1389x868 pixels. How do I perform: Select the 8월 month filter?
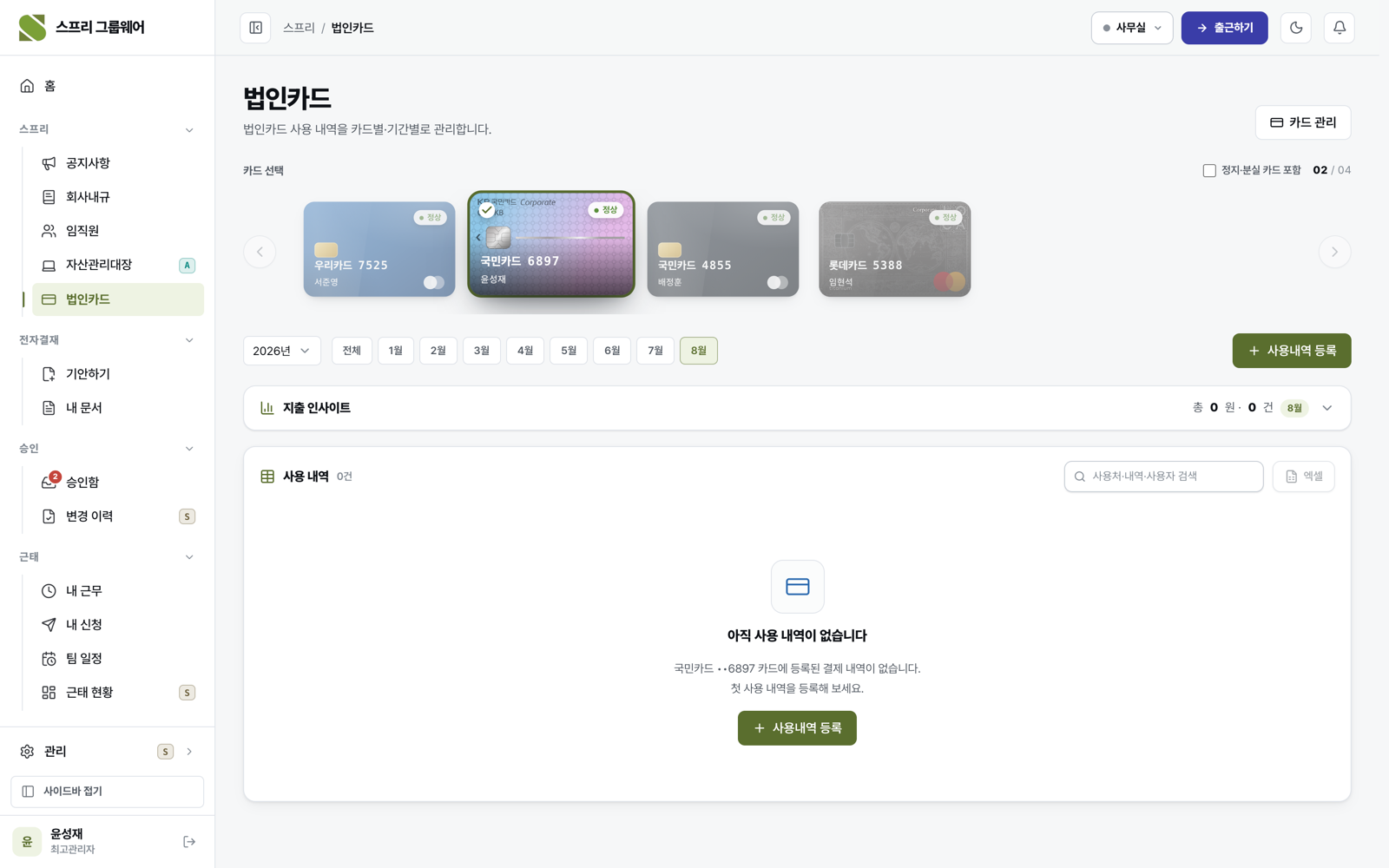coord(699,351)
